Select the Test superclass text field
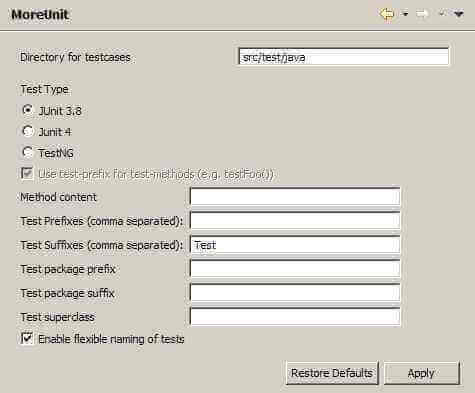This screenshot has height=393, width=475. click(x=295, y=317)
